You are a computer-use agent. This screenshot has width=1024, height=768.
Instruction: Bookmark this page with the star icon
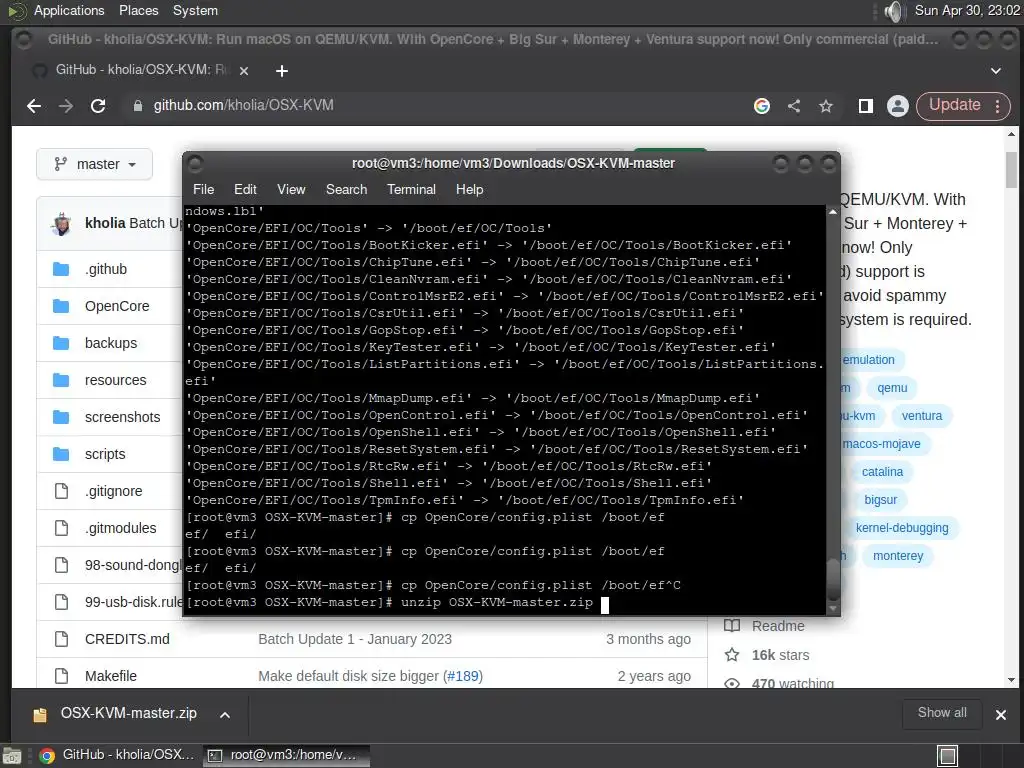[826, 106]
